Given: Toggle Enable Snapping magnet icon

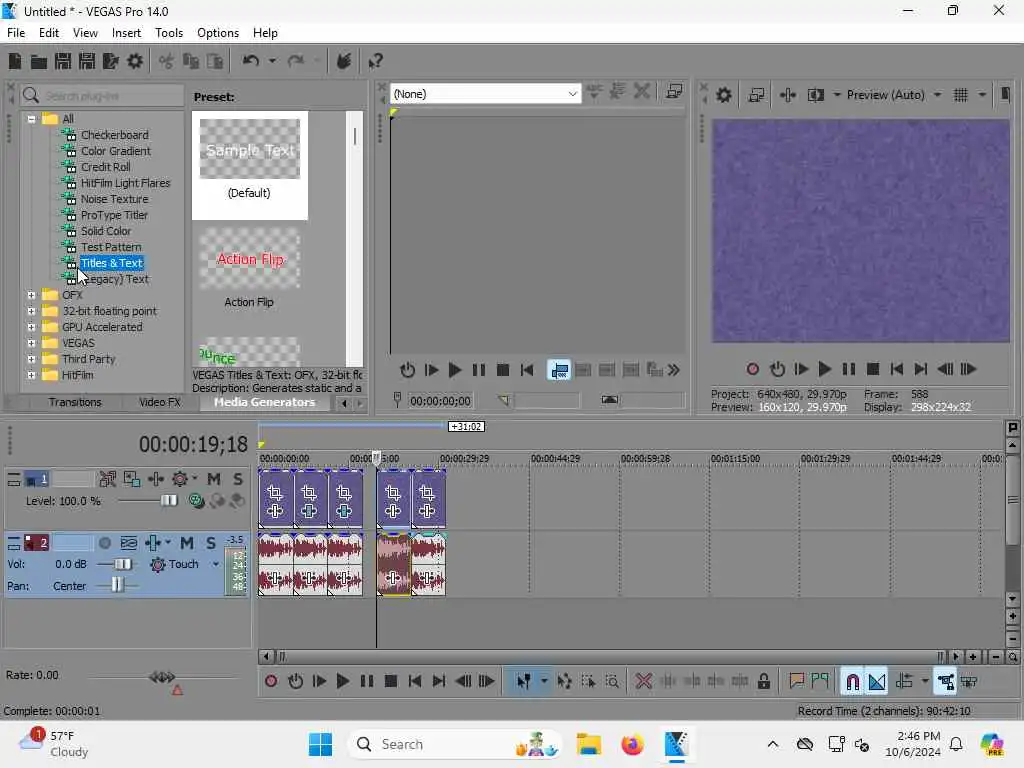Looking at the screenshot, I should (853, 682).
